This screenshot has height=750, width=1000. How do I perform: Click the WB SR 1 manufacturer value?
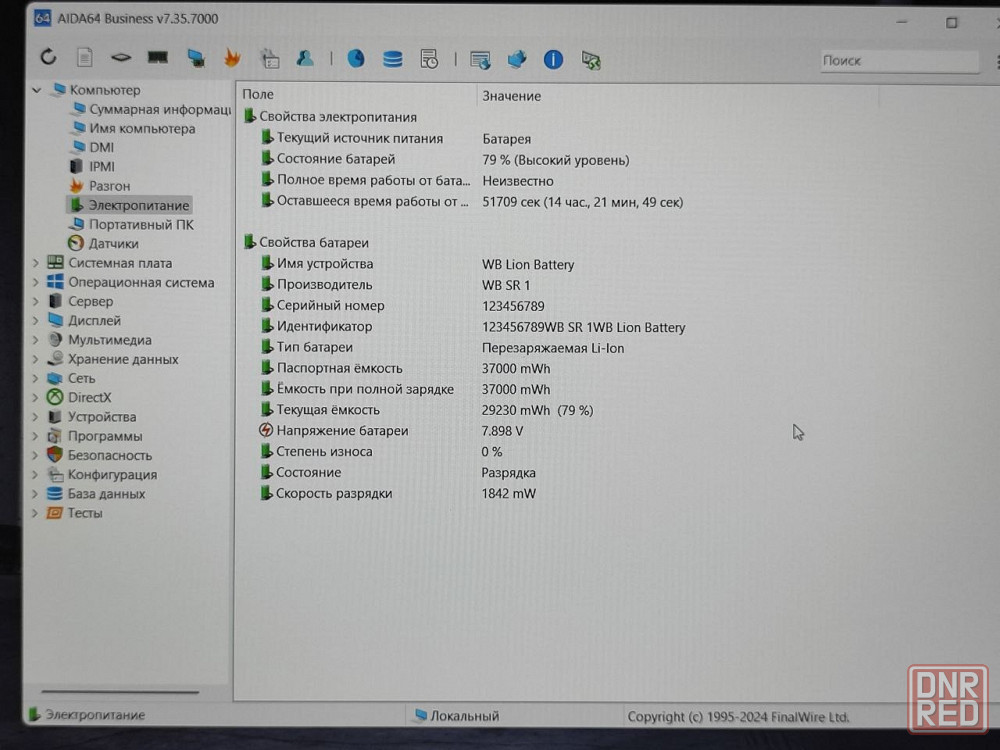pos(506,285)
